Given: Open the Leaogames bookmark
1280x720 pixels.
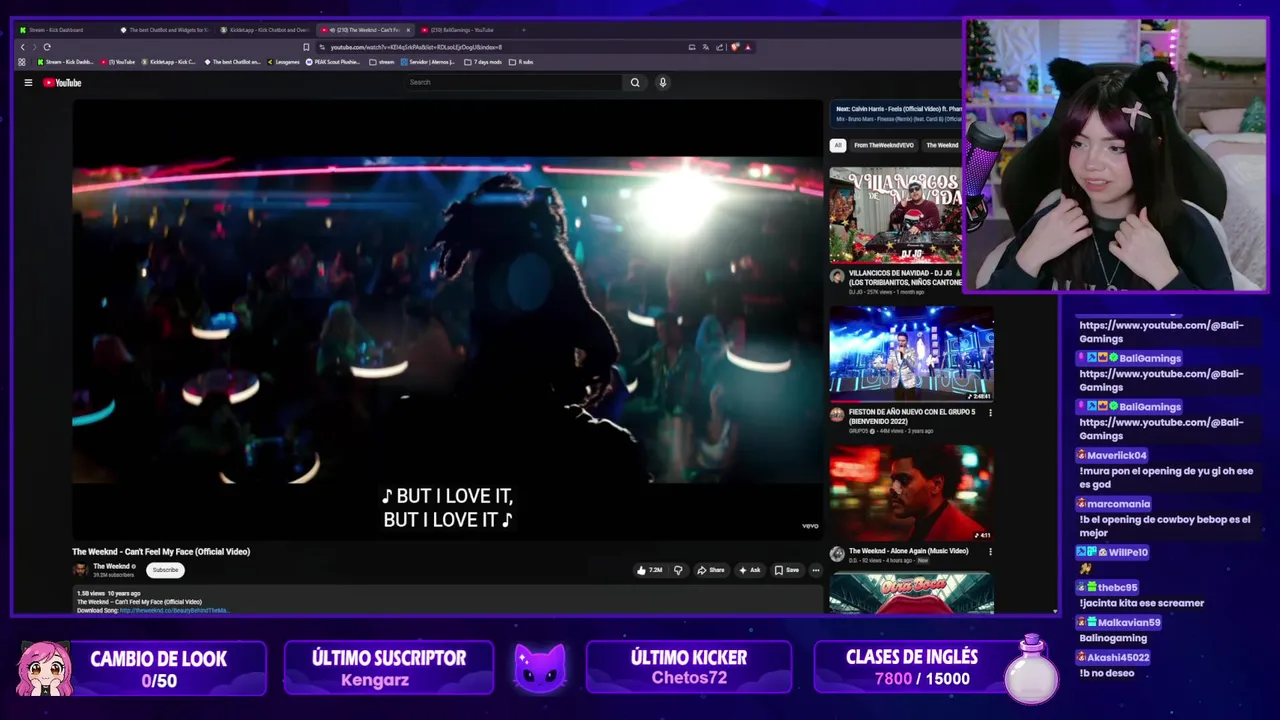Looking at the screenshot, I should (x=283, y=62).
